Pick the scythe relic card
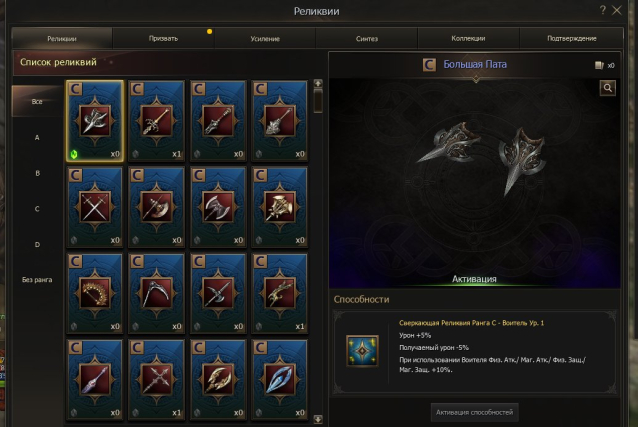638x427 pixels. [157, 293]
